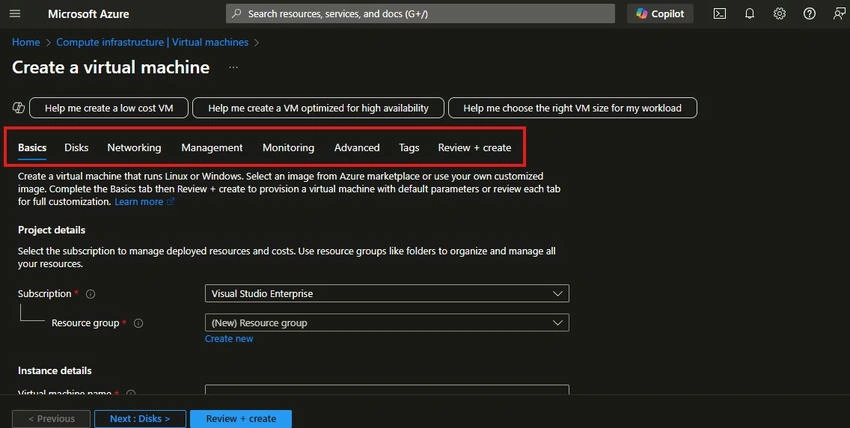850x428 pixels.
Task: Click the Virtual machine name input field
Action: pos(387,390)
